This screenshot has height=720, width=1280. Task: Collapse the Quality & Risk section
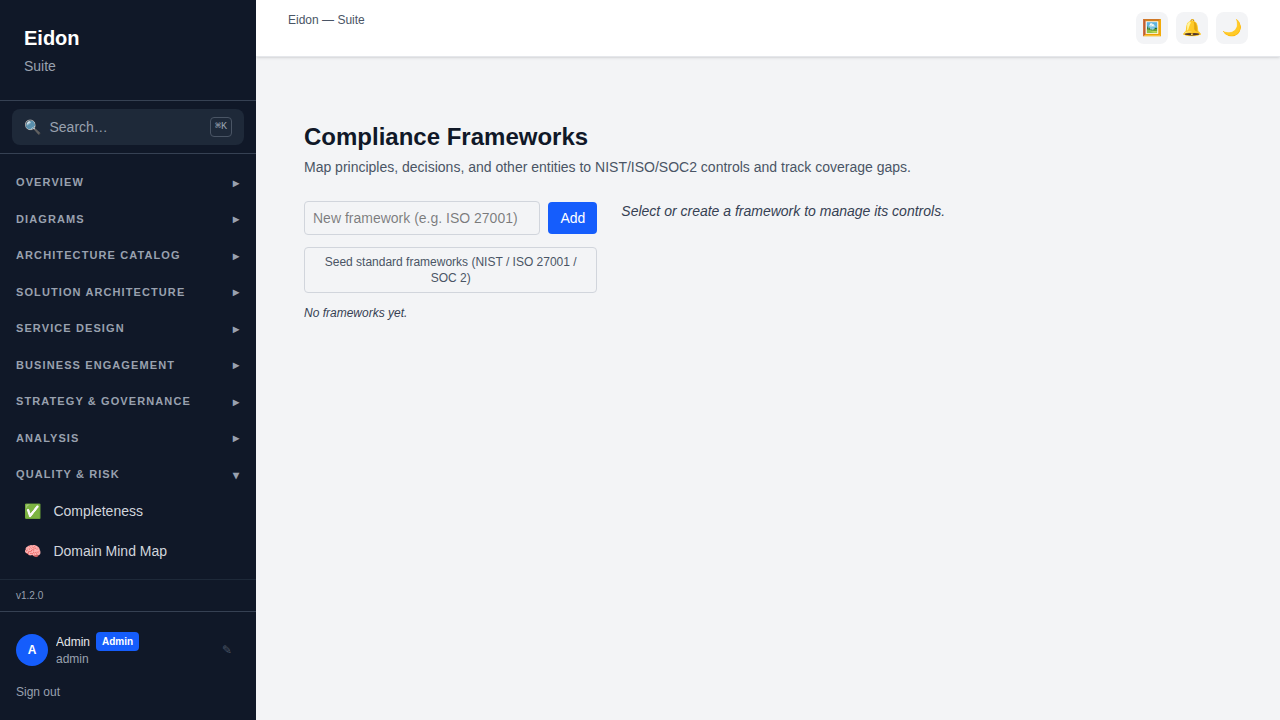128,475
